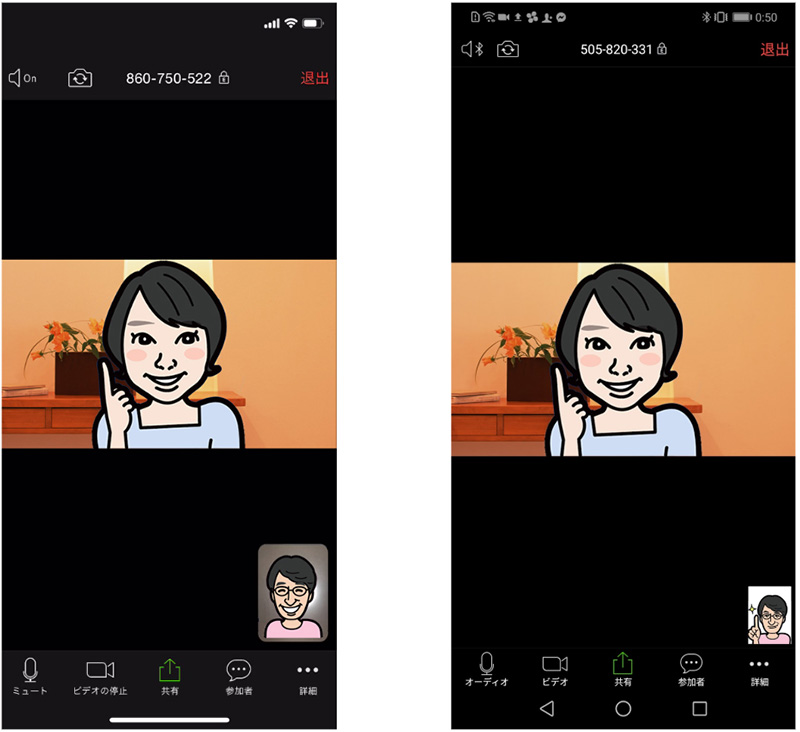Stop video using ビデオの停止

(x=100, y=675)
